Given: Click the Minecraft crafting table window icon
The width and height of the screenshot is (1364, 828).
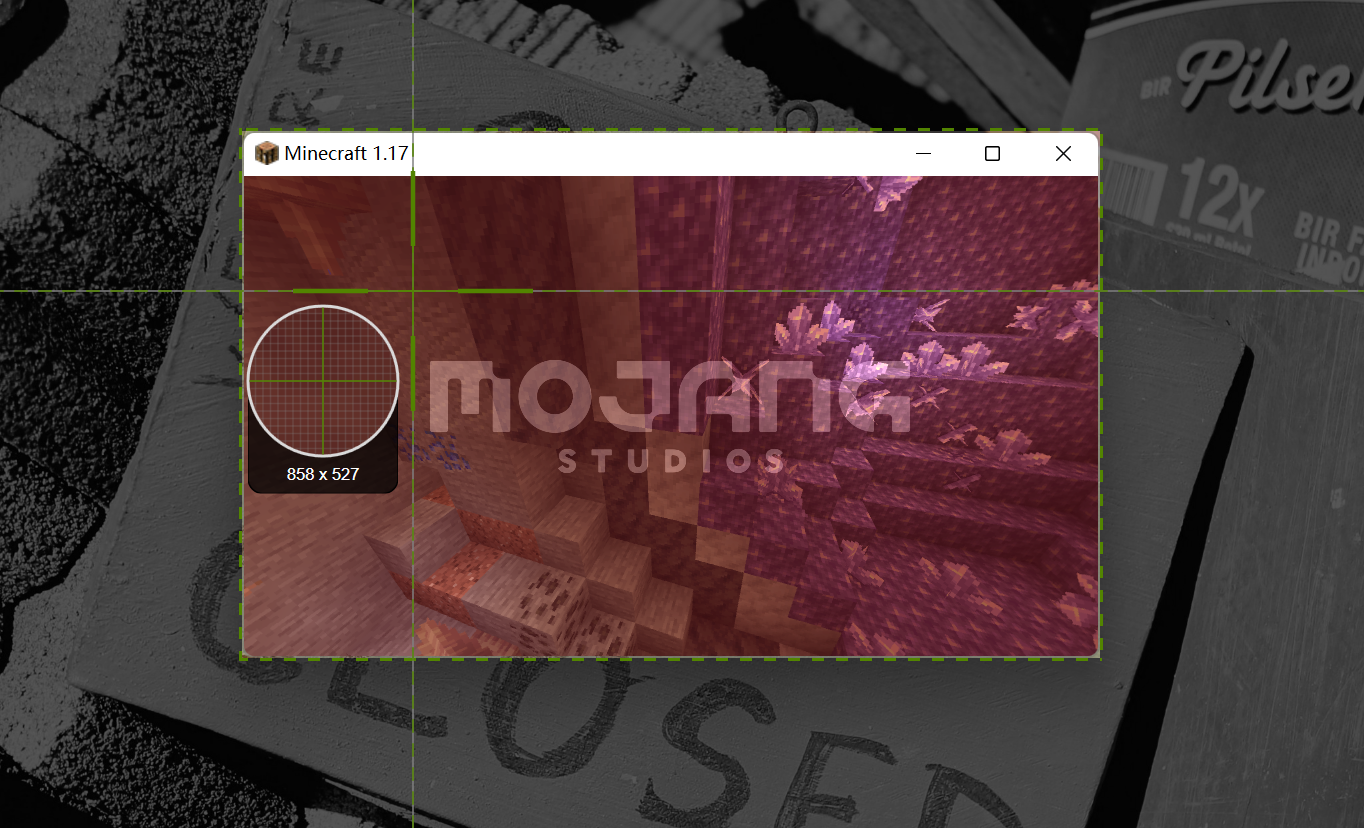Looking at the screenshot, I should point(266,153).
